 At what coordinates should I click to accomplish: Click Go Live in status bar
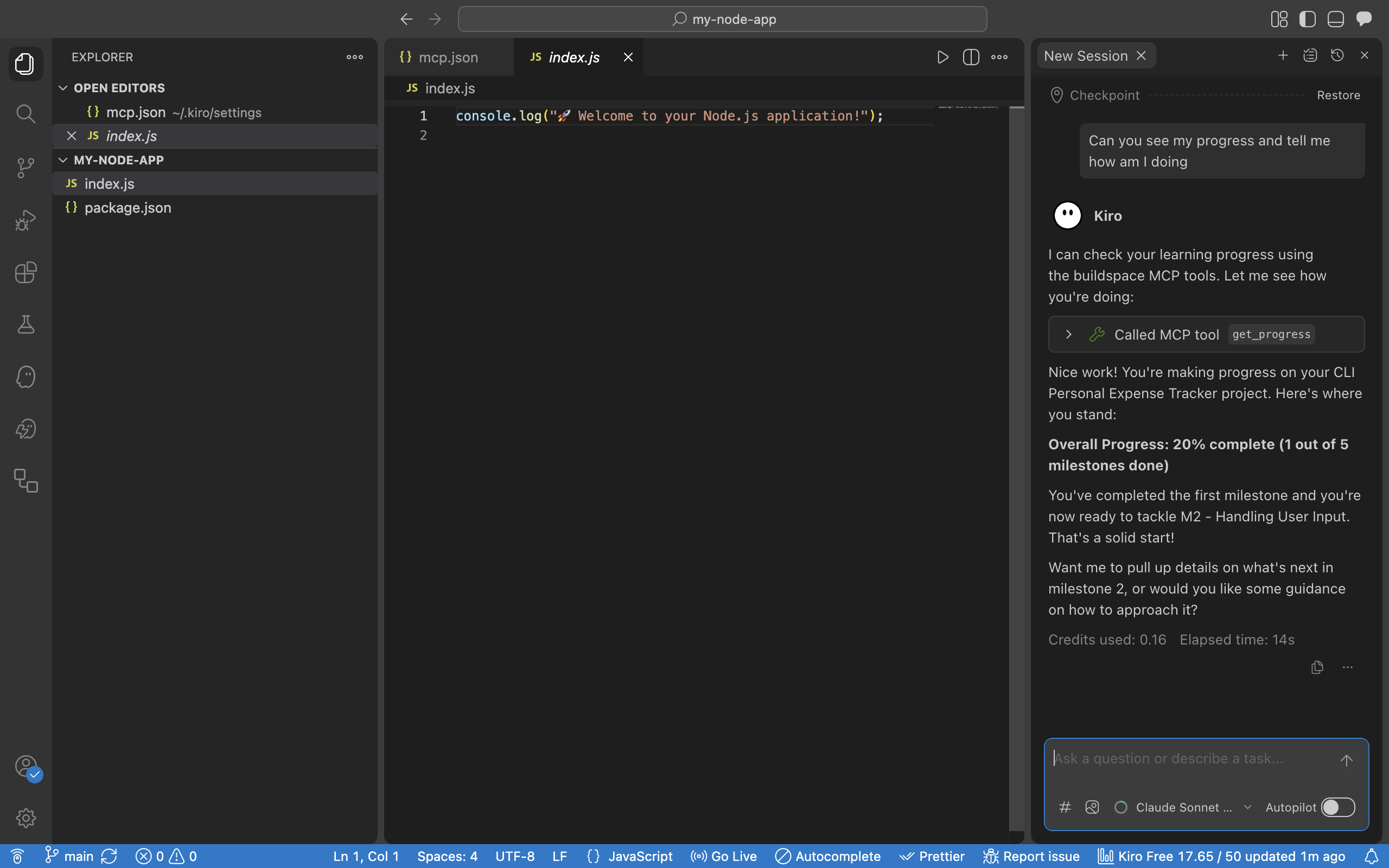pyautogui.click(x=724, y=856)
